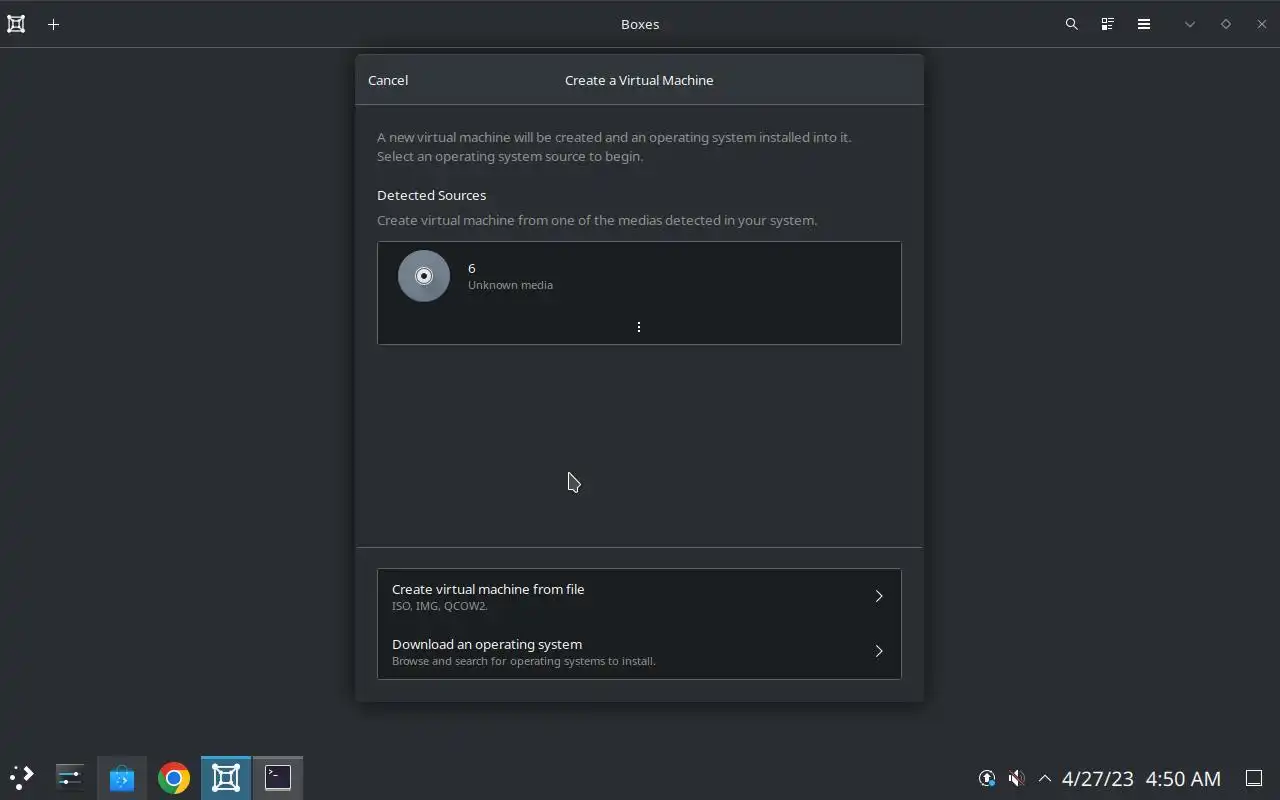Open the search icon in header
The image size is (1280, 800).
click(1072, 24)
